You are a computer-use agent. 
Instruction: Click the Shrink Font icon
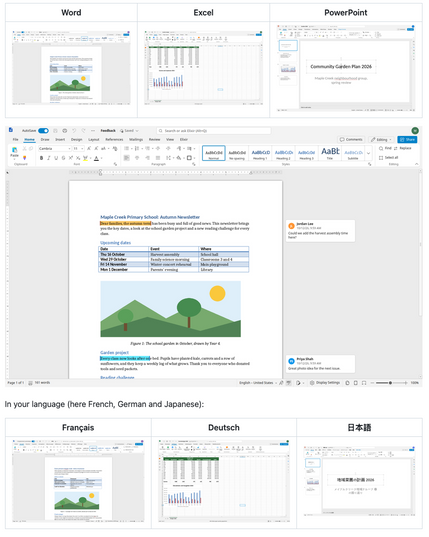point(96,149)
